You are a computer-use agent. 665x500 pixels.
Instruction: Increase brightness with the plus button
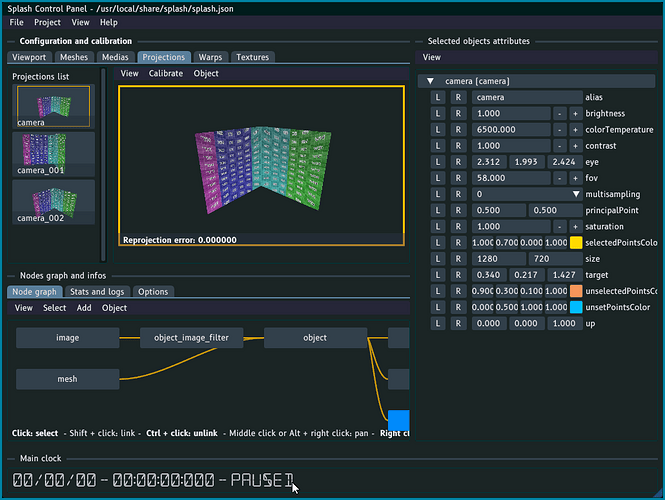click(x=575, y=114)
